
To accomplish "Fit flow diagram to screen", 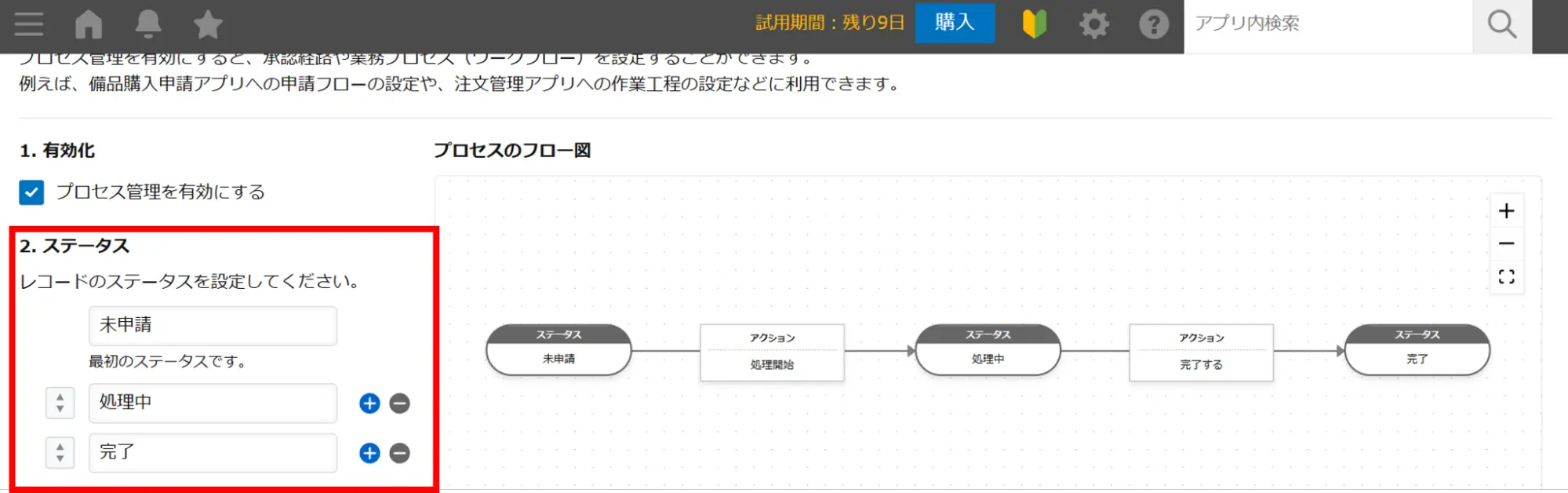I will (x=1506, y=277).
